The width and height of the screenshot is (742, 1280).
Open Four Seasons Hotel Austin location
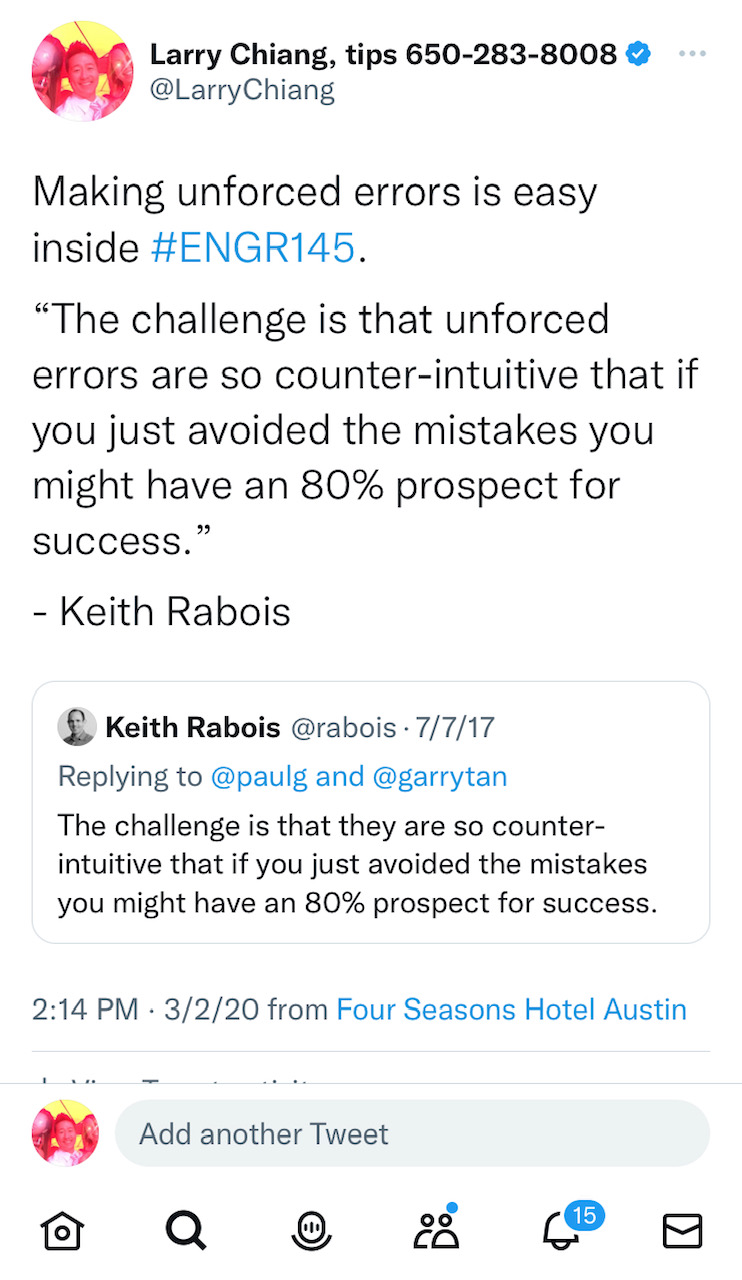coord(511,1009)
